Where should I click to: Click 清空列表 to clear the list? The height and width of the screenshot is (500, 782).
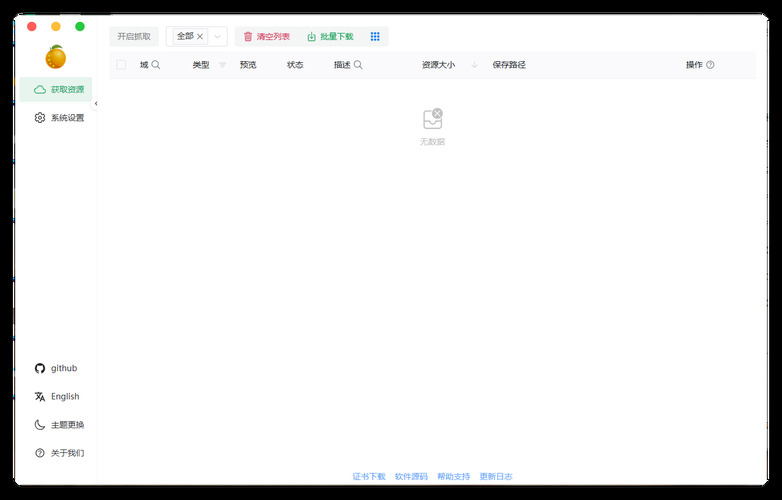(x=267, y=36)
